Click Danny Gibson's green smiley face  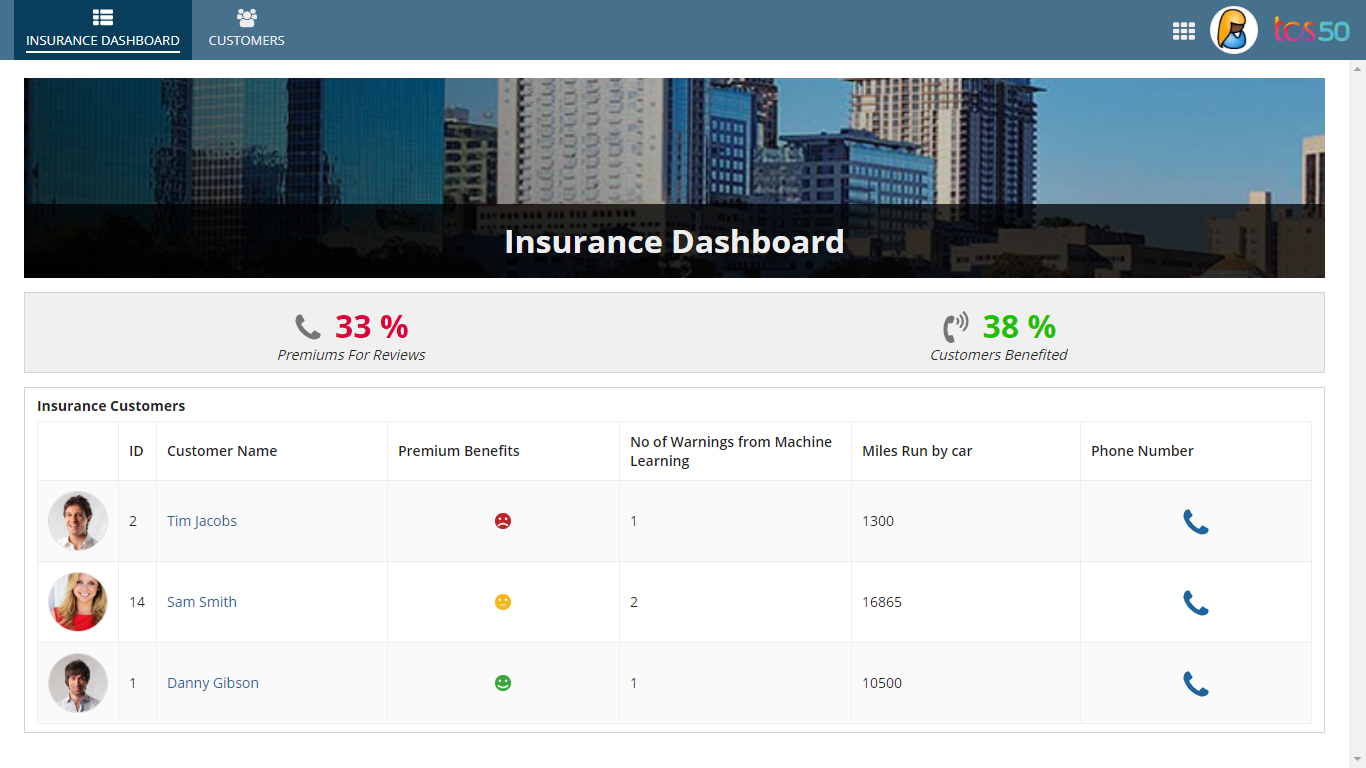[503, 683]
